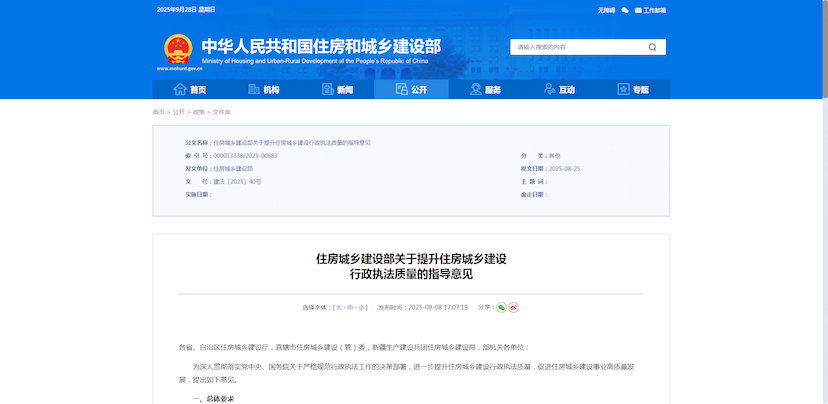The height and width of the screenshot is (404, 828).
Task: Open the 专题 special topics tab
Action: coord(633,89)
